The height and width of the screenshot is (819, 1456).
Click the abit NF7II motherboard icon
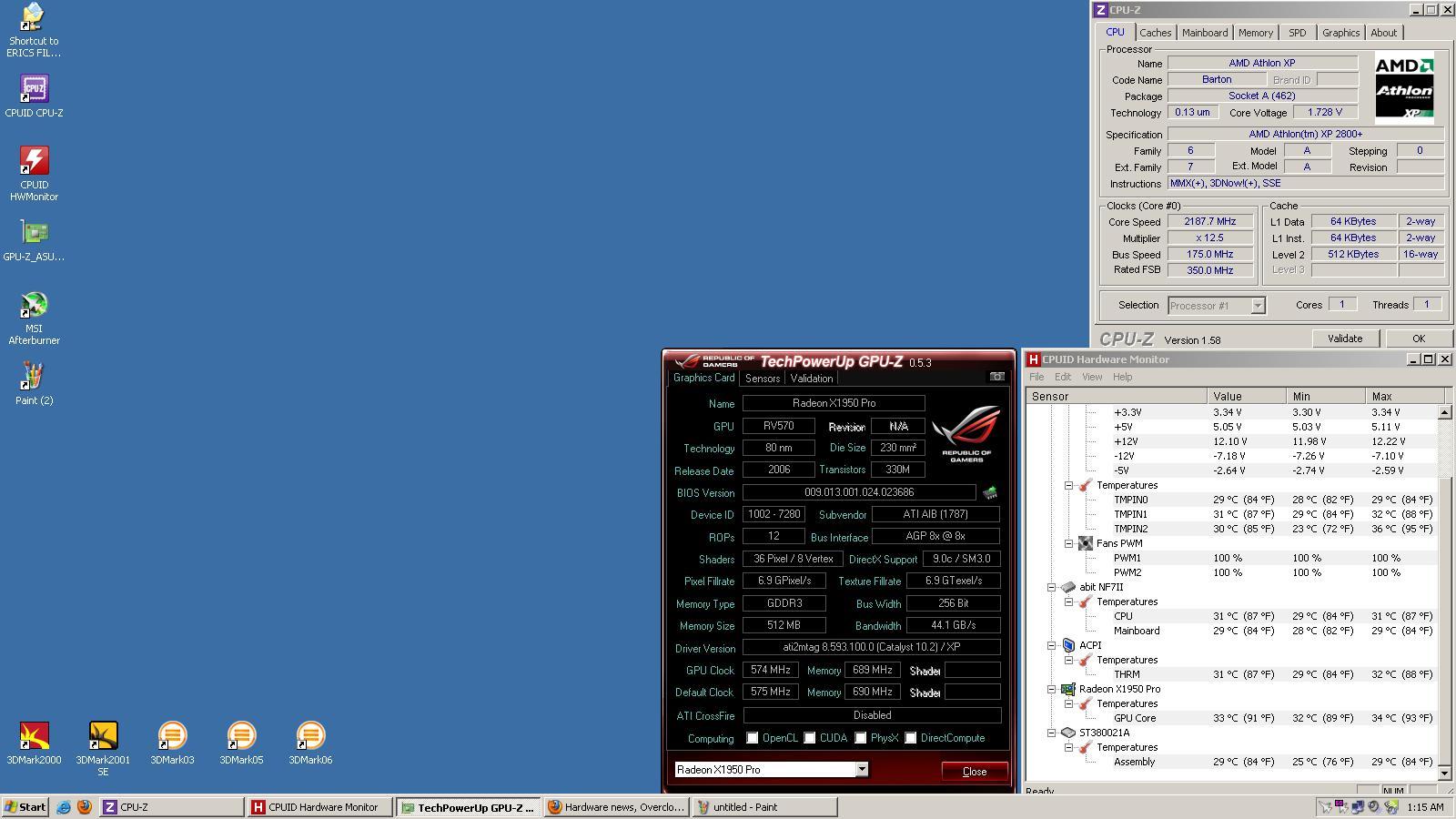[1068, 587]
